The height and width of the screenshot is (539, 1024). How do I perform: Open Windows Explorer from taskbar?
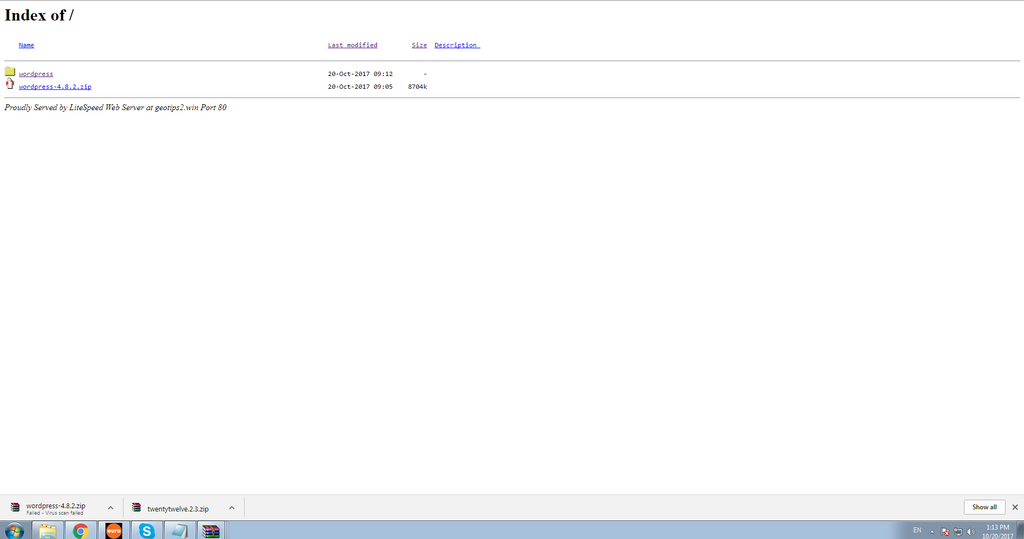tap(47, 531)
